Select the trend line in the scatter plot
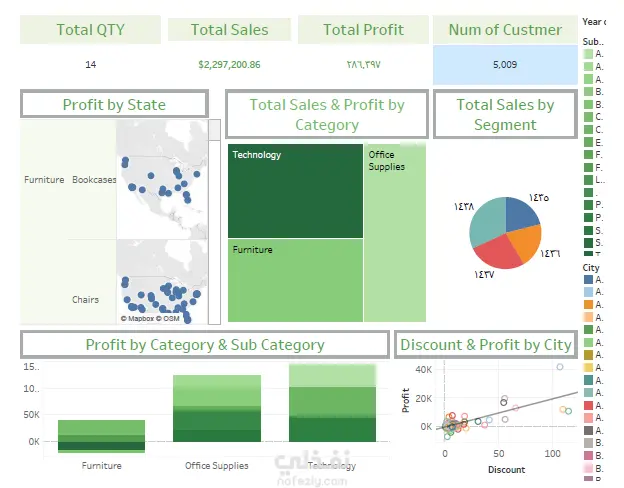 click(507, 410)
